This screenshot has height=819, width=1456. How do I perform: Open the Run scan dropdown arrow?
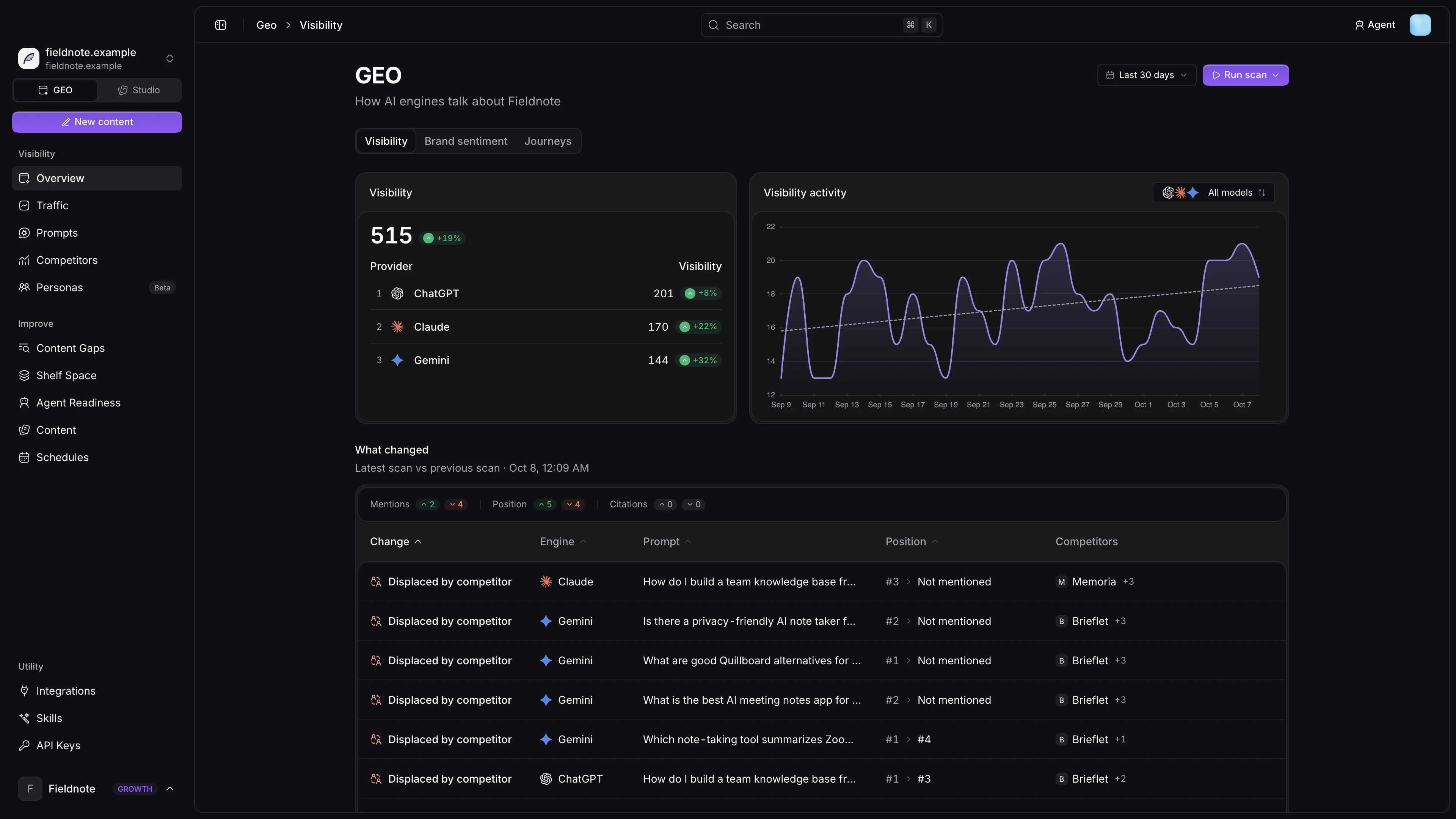click(x=1276, y=75)
